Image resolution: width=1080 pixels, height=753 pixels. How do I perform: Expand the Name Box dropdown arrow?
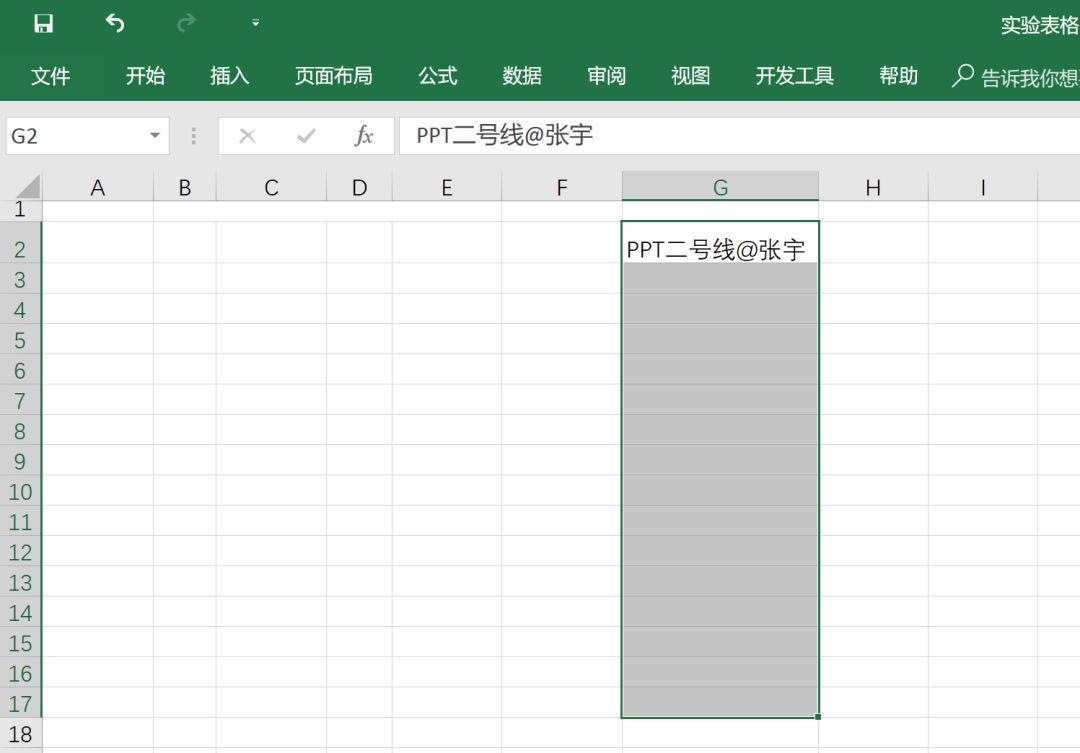155,136
